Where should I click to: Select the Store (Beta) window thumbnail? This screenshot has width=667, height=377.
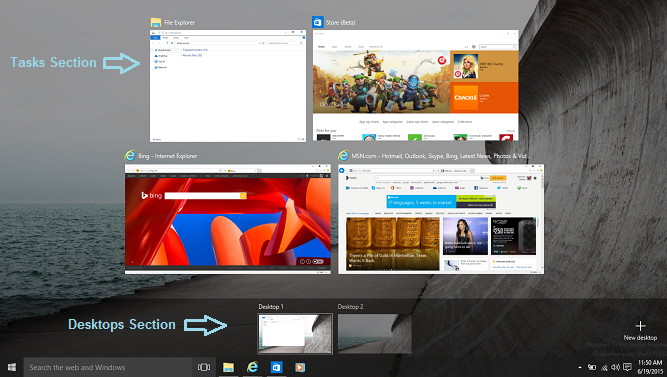tap(416, 85)
